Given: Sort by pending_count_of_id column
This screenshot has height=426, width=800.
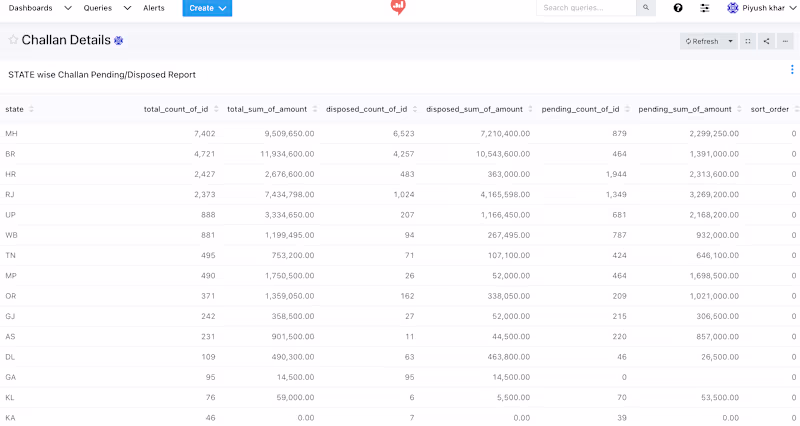Looking at the screenshot, I should coord(627,109).
